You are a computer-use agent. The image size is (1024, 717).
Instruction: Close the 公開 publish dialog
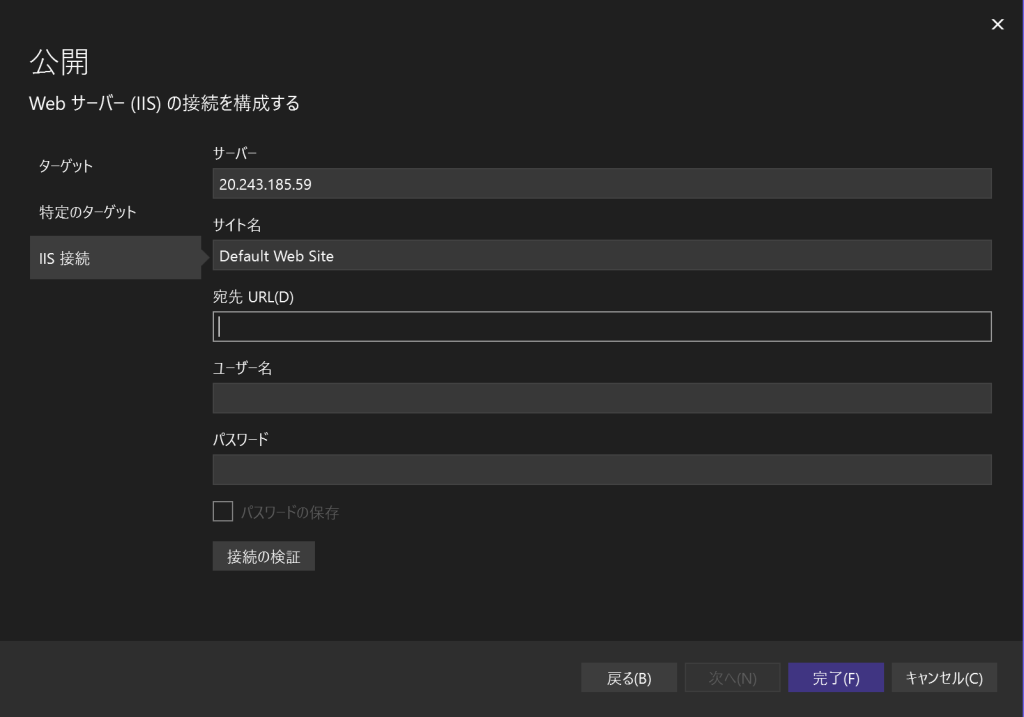click(x=997, y=24)
